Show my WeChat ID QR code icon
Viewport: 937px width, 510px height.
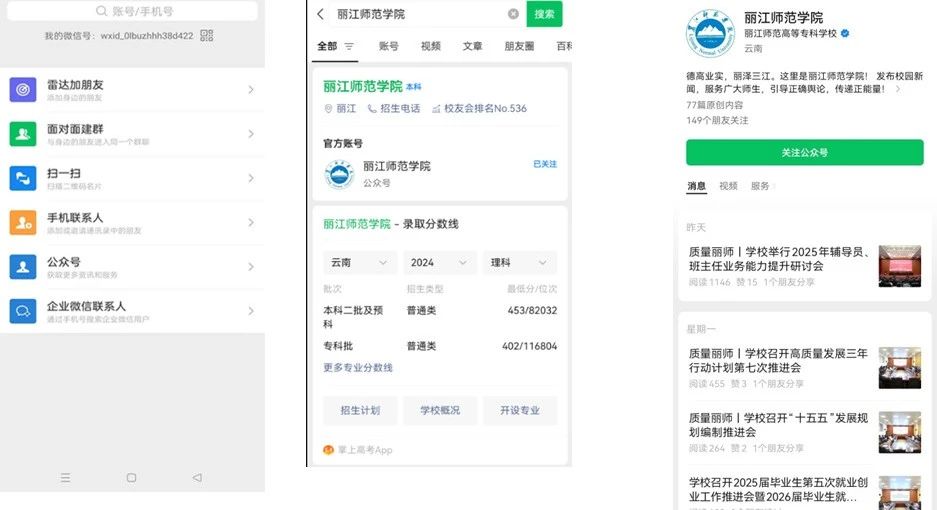pos(207,36)
